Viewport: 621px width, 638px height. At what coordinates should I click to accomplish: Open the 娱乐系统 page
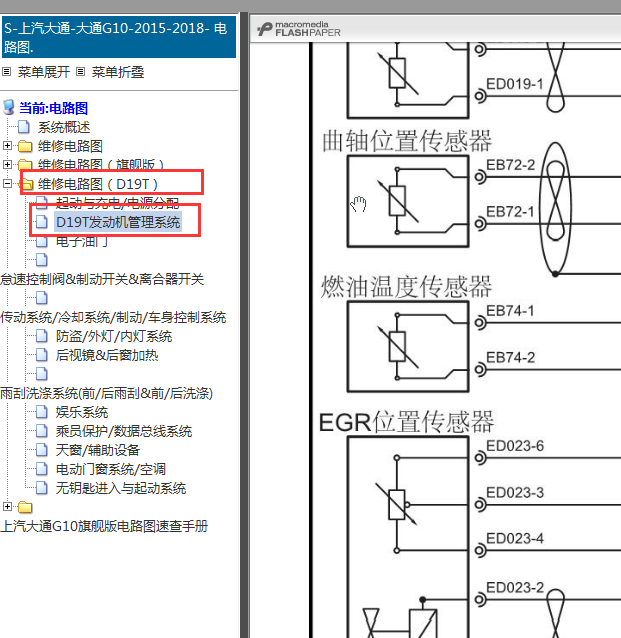[x=82, y=413]
